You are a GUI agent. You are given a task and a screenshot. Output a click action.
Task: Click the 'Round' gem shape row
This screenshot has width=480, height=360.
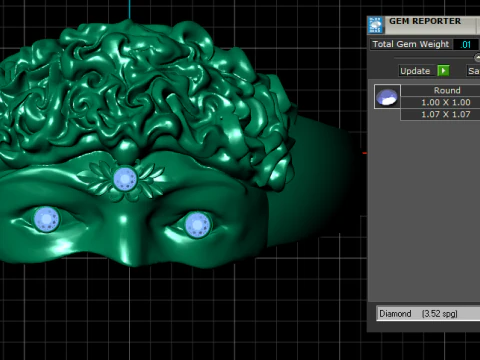coord(440,90)
